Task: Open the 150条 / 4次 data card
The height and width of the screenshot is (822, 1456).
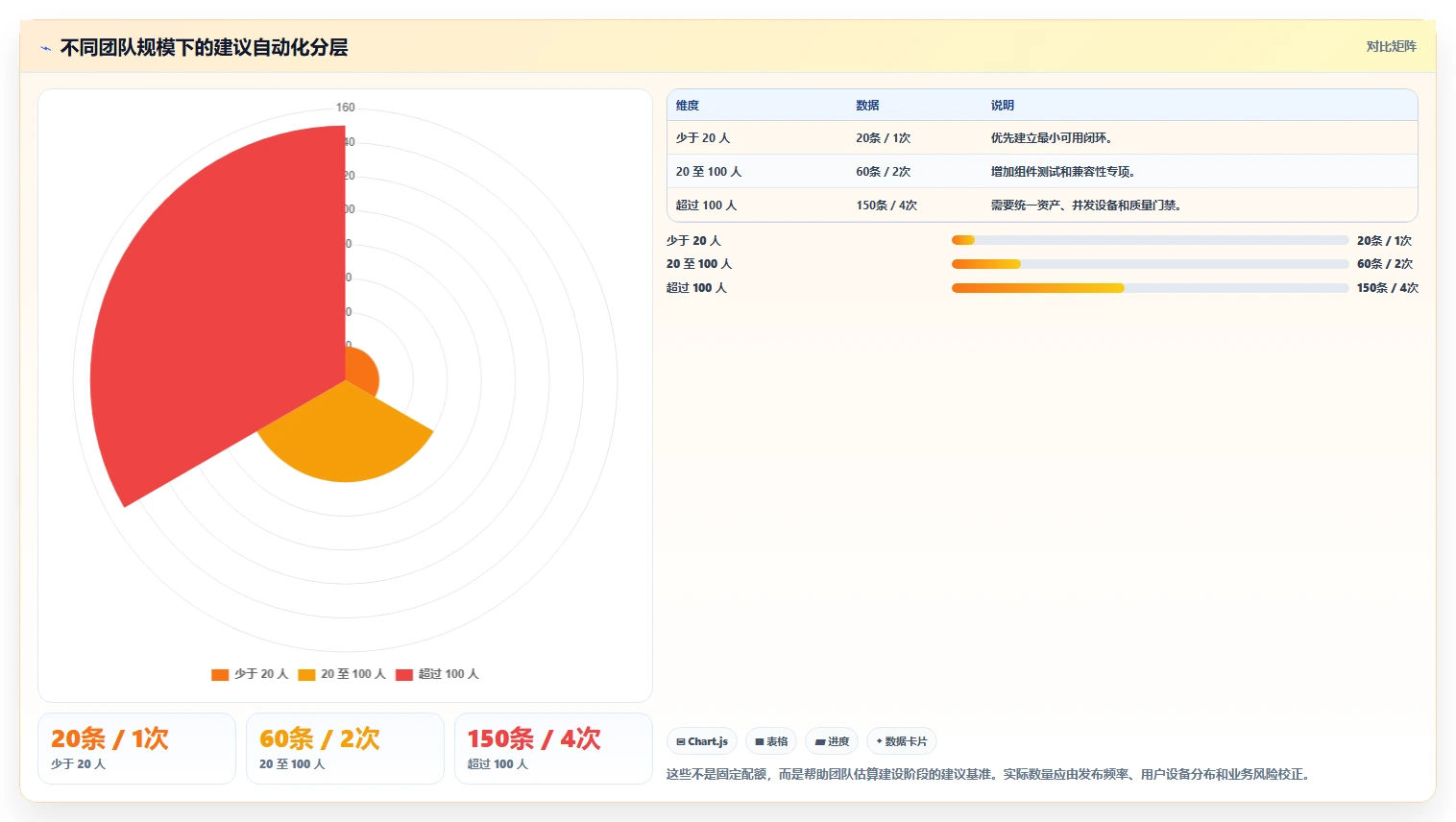Action: pos(553,748)
